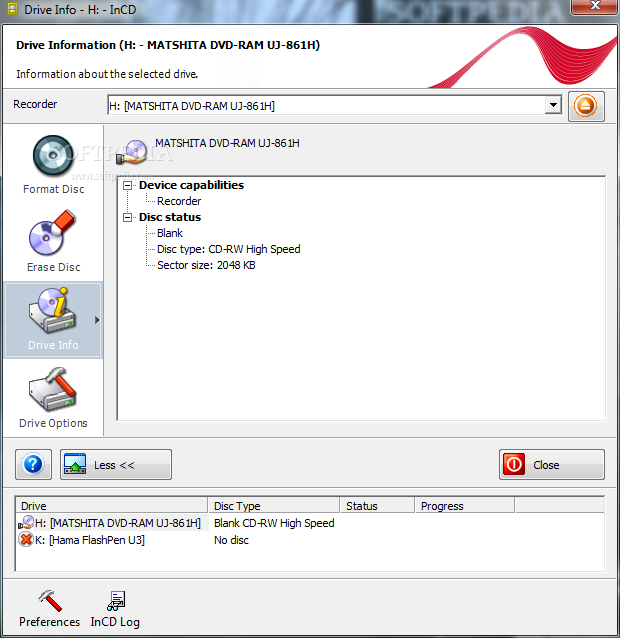
Task: Open Drive Options in the sidebar
Action: [x=53, y=398]
